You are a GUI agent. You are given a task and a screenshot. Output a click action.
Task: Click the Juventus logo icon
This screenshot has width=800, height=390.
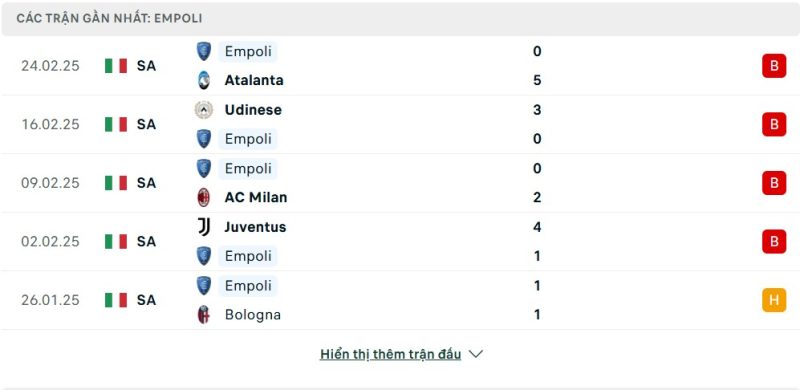pos(204,227)
